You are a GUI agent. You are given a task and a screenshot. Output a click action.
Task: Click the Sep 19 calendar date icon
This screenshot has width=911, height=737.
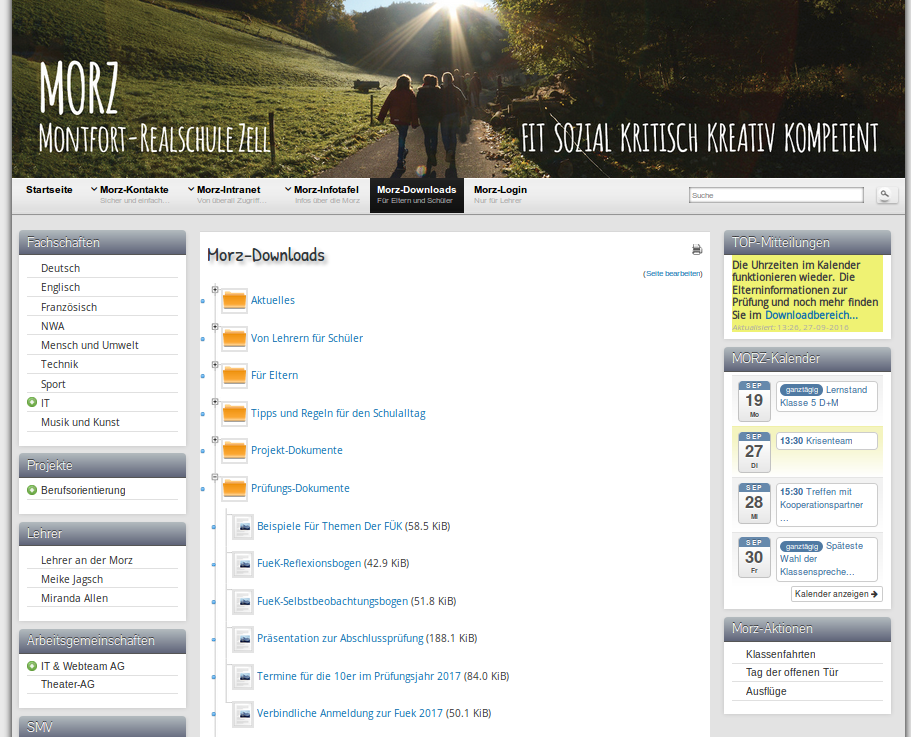[x=754, y=400]
